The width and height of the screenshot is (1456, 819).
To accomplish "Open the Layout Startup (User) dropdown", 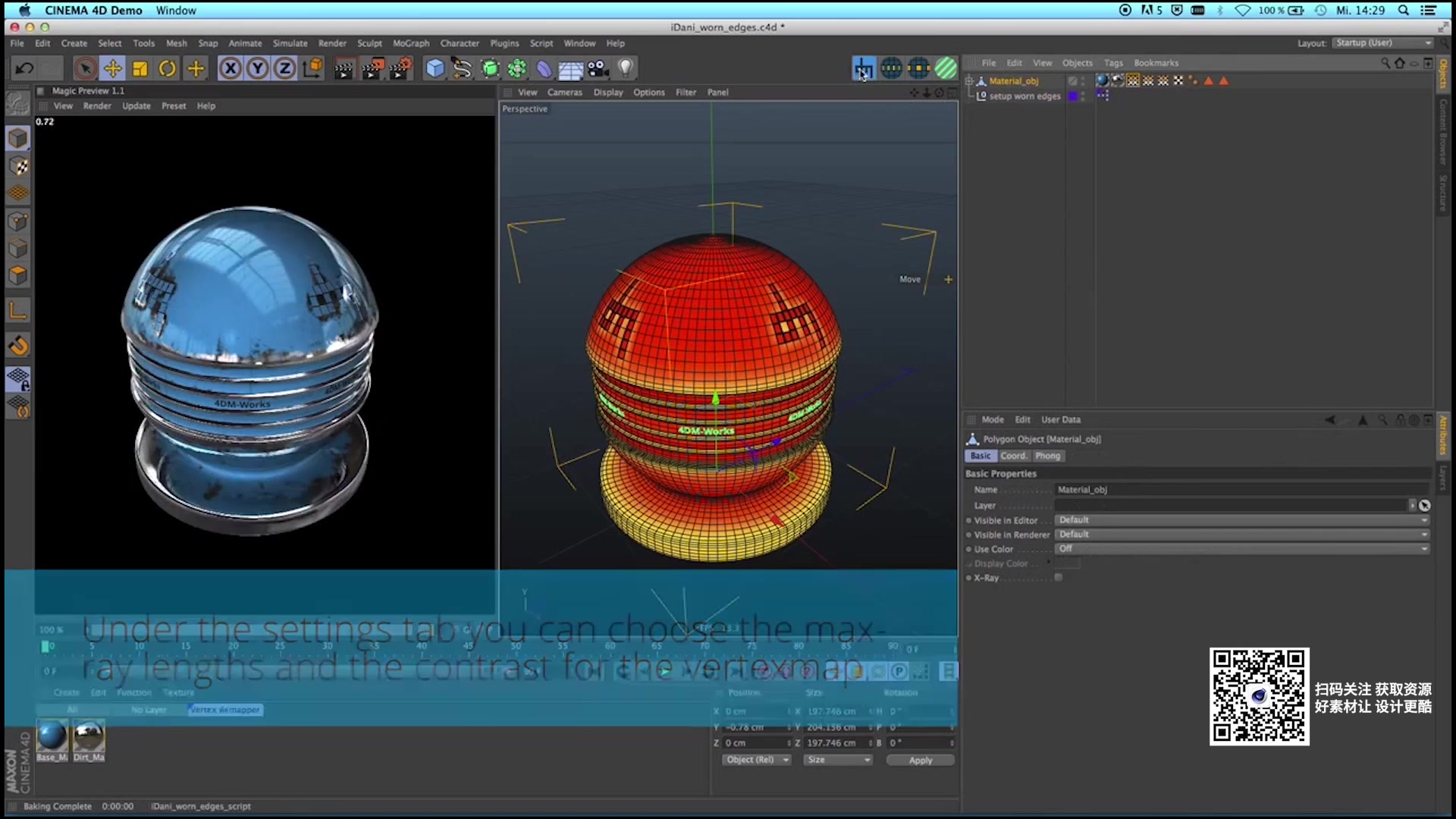I will (x=1383, y=43).
